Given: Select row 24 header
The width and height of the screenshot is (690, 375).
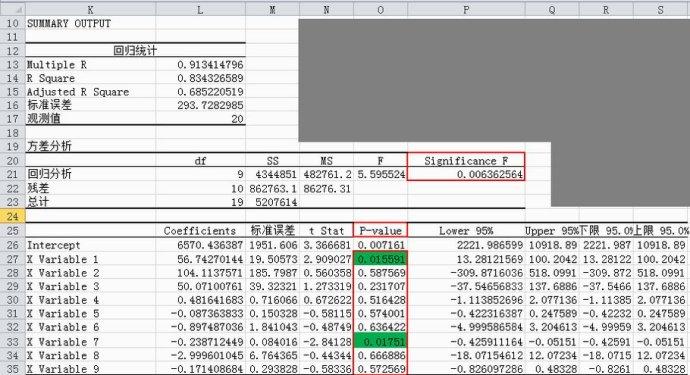Looking at the screenshot, I should click(13, 216).
